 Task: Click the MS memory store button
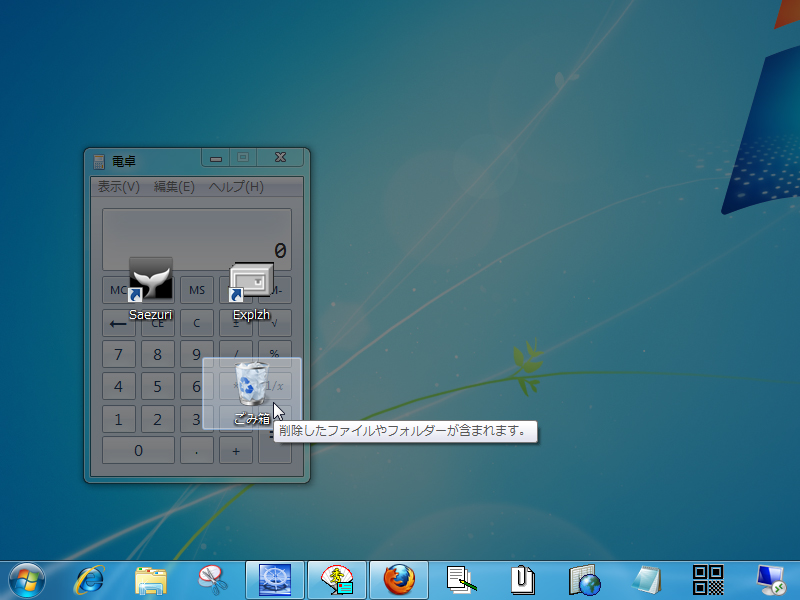[196, 289]
